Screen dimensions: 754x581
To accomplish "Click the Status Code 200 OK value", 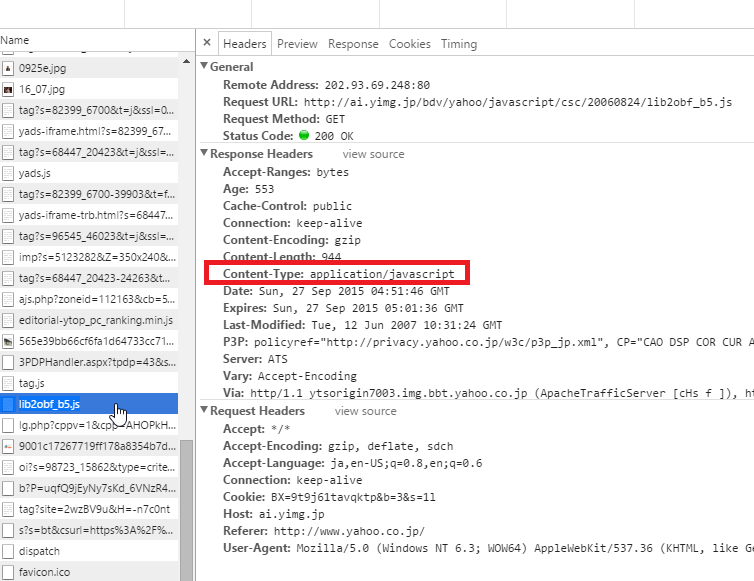I will [x=334, y=136].
